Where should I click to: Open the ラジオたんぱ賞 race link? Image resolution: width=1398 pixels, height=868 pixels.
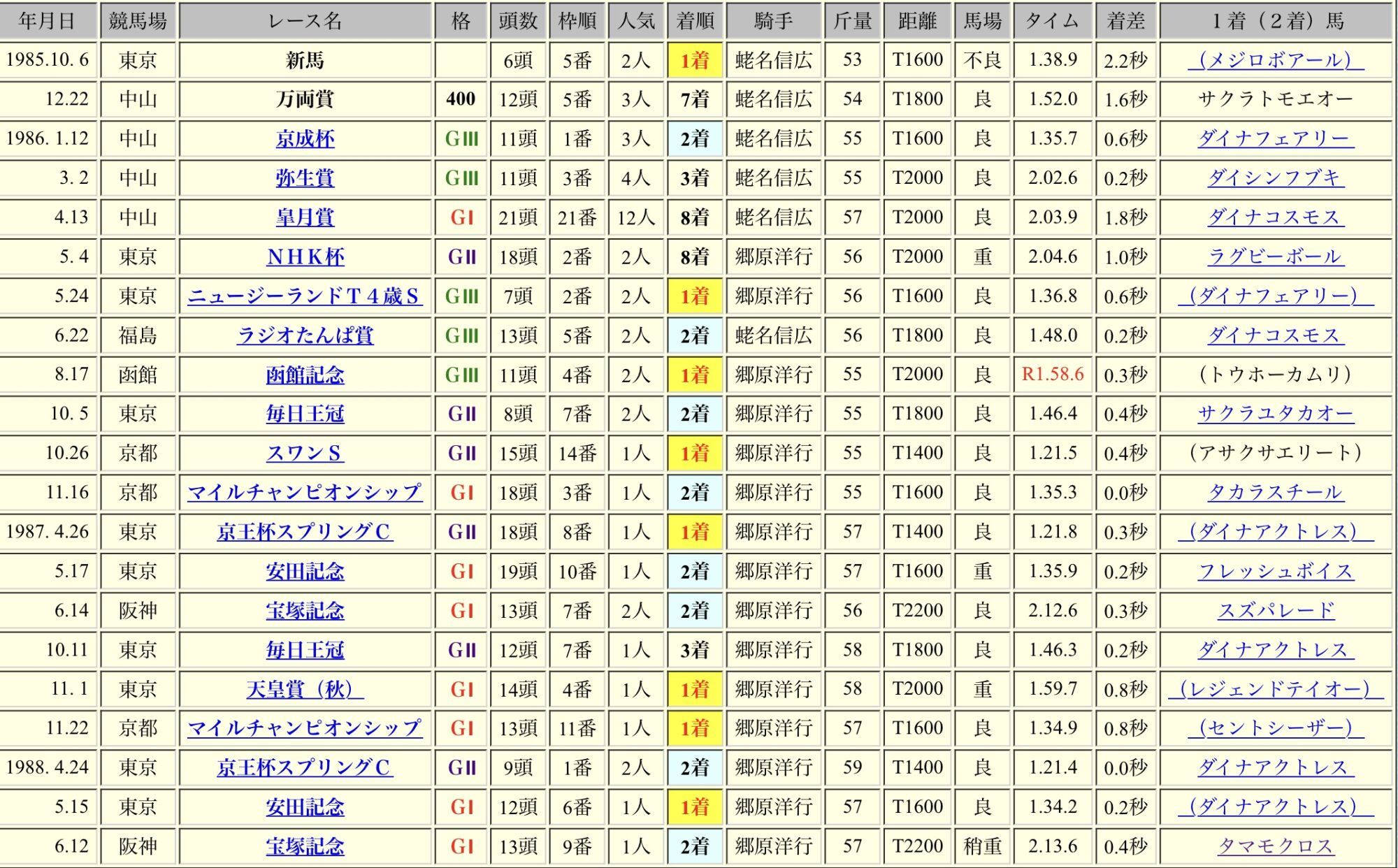pos(305,335)
